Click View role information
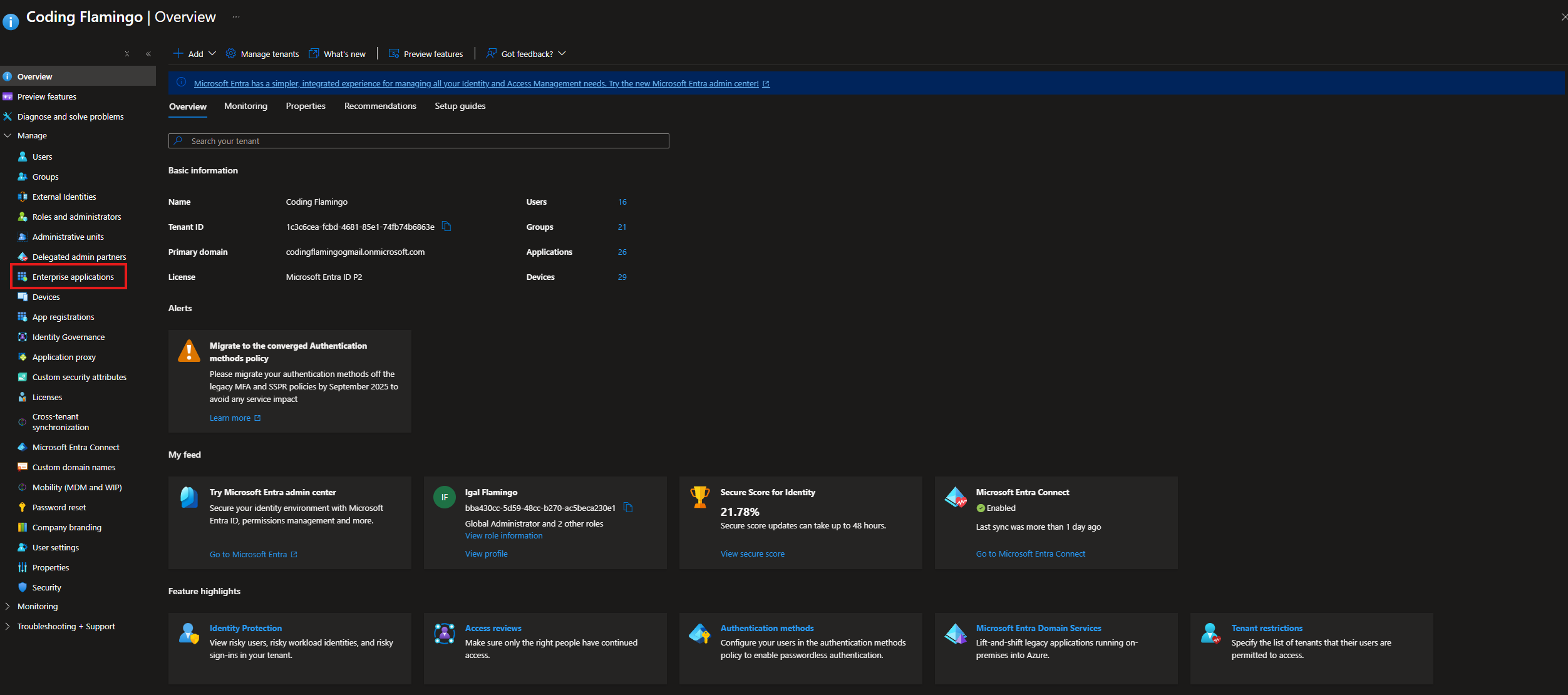Screen dimensions: 1568x695 [503, 535]
